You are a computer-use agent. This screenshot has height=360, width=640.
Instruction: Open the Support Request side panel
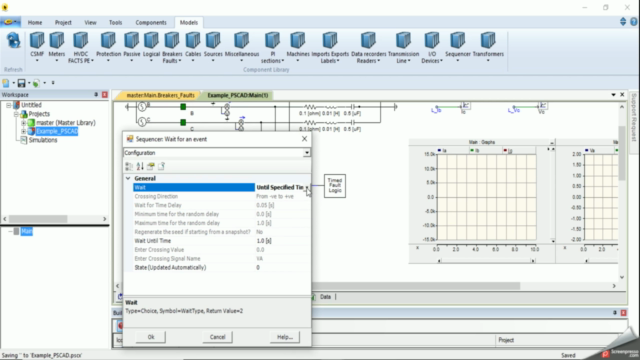[634, 118]
